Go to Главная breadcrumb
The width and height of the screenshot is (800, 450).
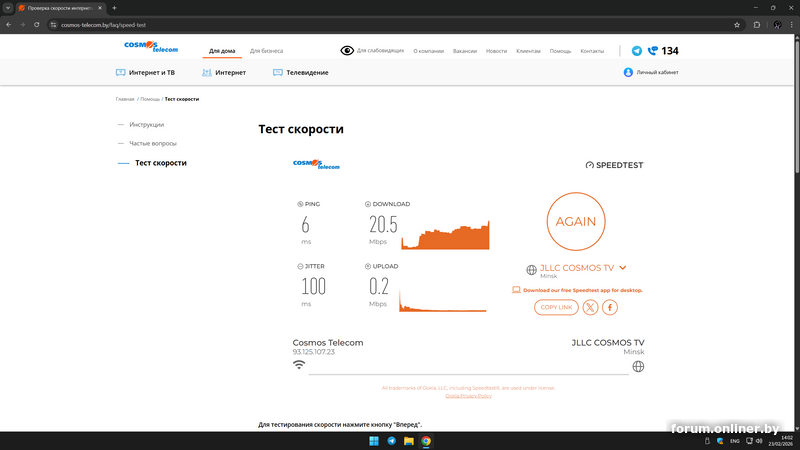coord(125,99)
